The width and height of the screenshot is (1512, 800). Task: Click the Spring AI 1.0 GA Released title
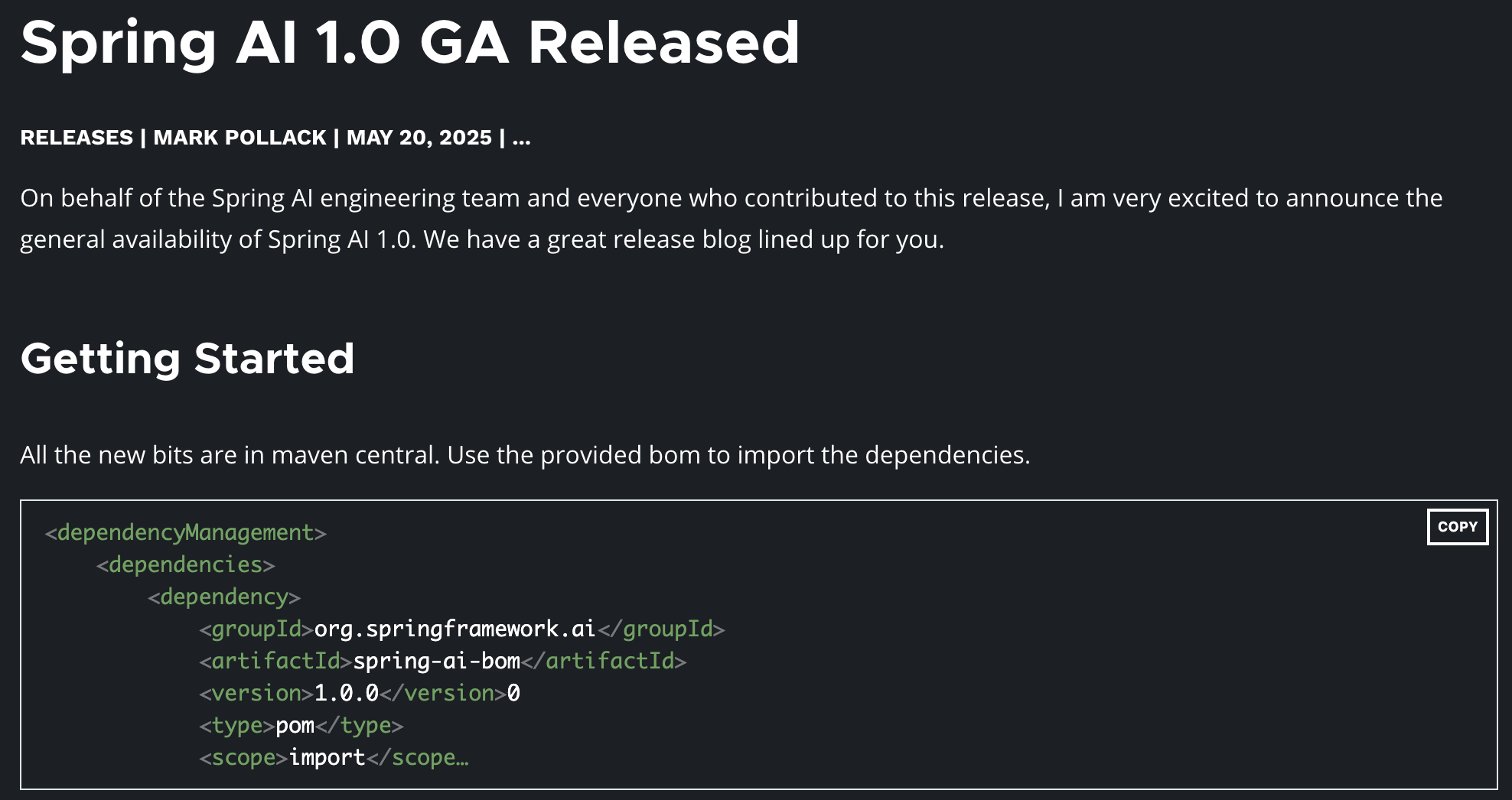click(410, 42)
